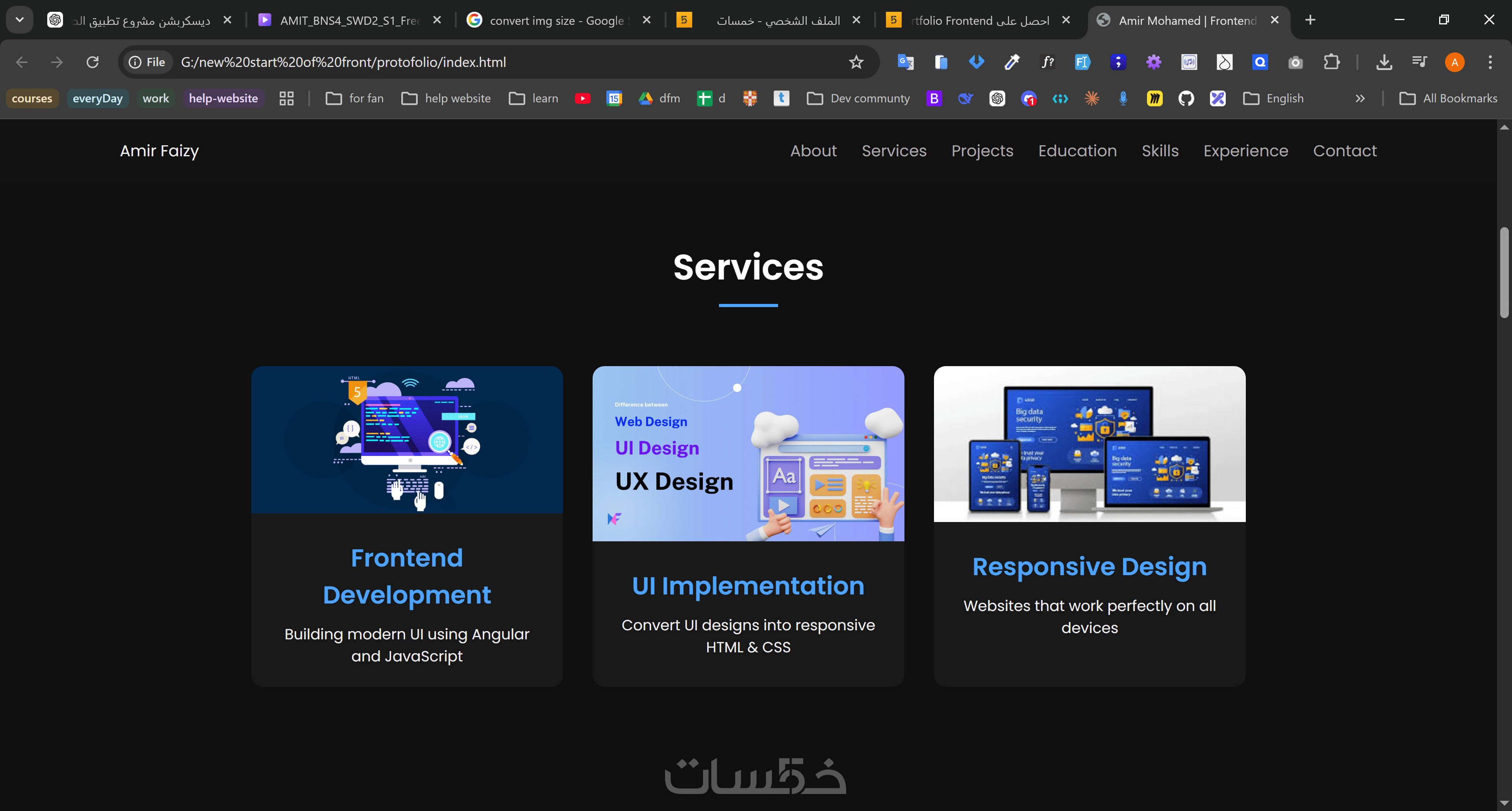
Task: Click the color picker eyedropper extension
Action: point(1012,62)
